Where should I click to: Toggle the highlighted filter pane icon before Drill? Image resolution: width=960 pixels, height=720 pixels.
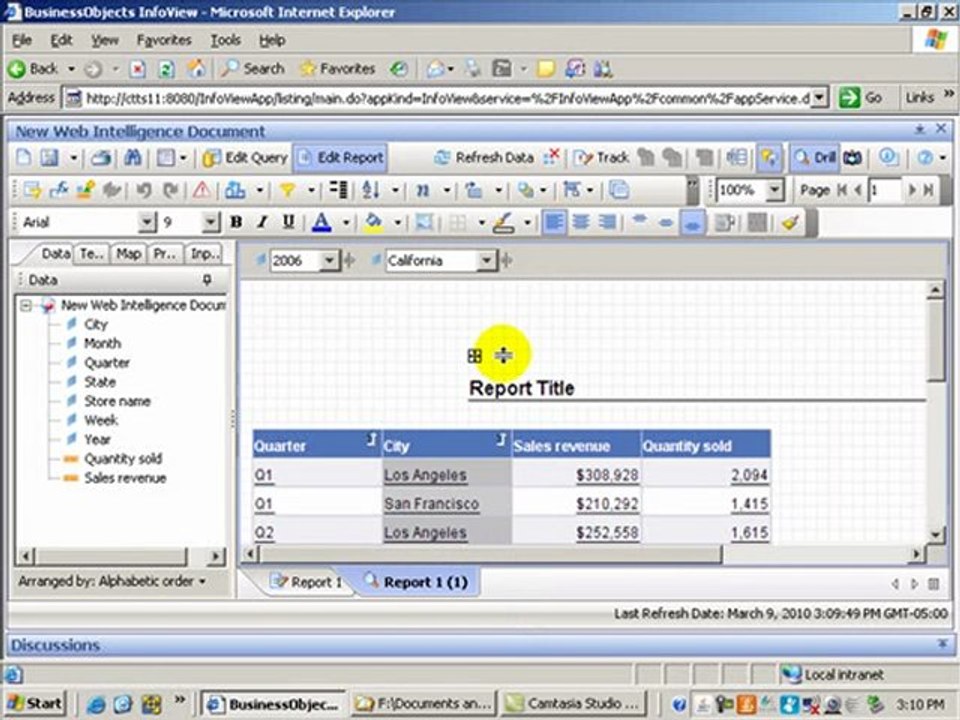coord(769,157)
